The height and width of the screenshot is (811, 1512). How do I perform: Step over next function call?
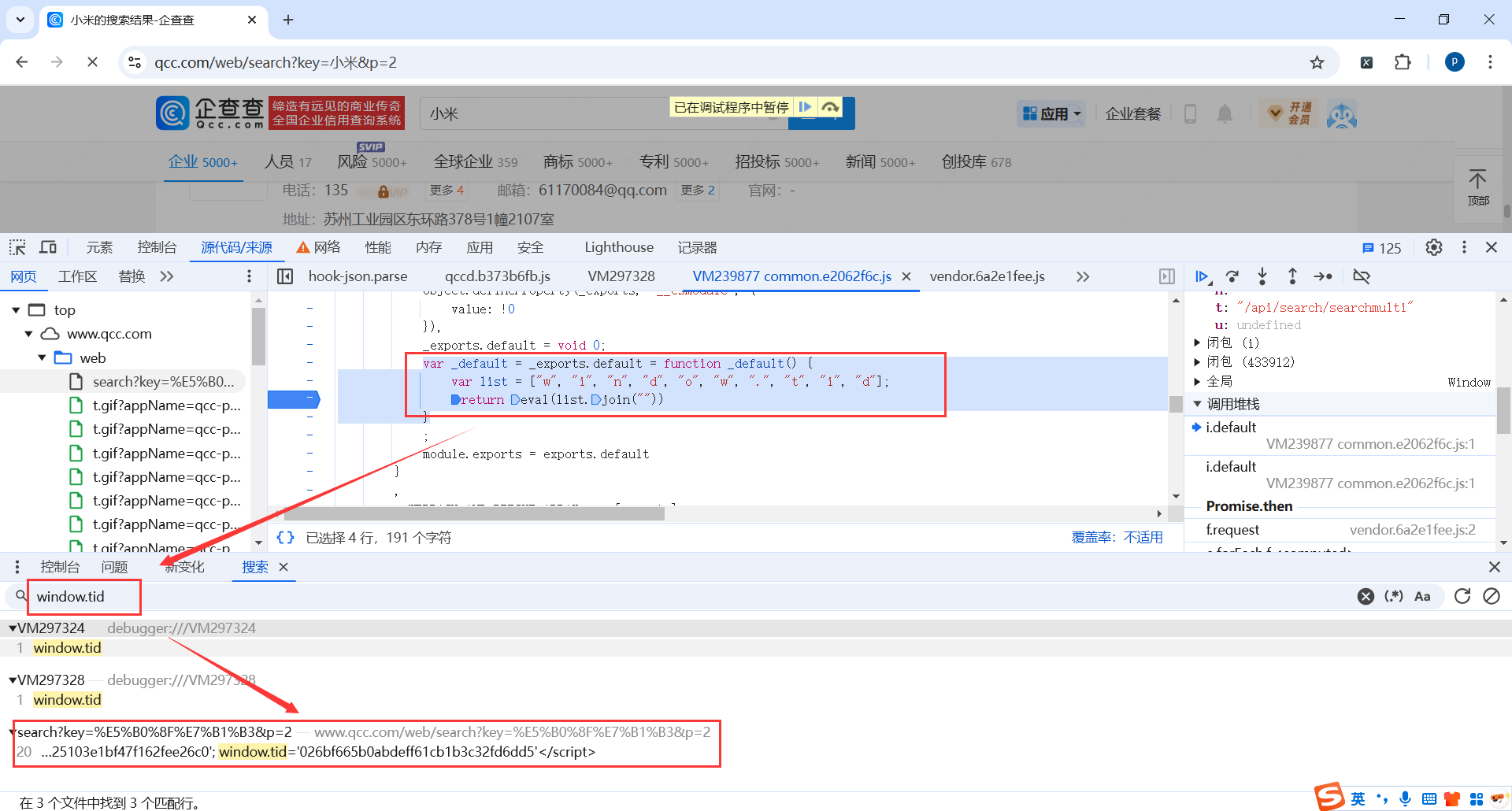click(x=1232, y=276)
